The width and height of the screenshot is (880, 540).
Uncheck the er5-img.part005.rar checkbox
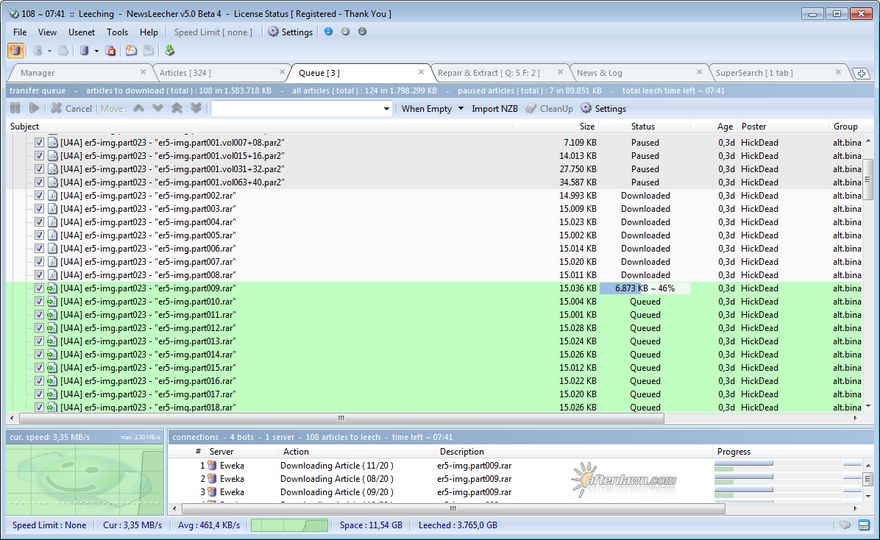tap(39, 235)
